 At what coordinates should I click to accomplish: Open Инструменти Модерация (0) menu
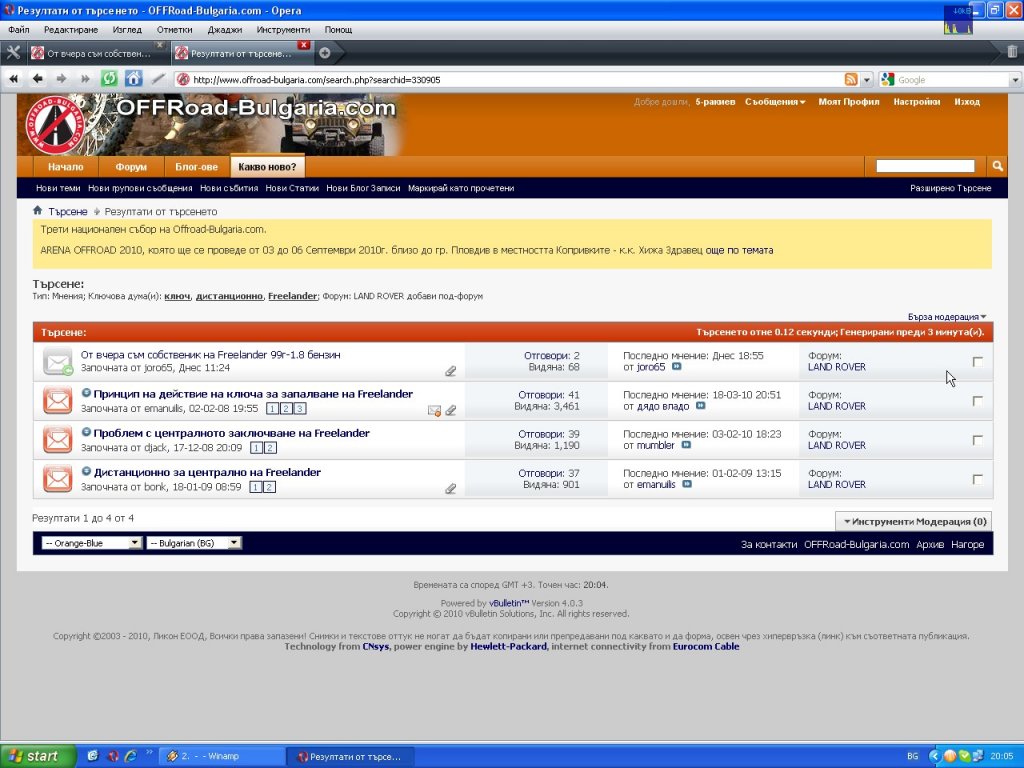914,521
